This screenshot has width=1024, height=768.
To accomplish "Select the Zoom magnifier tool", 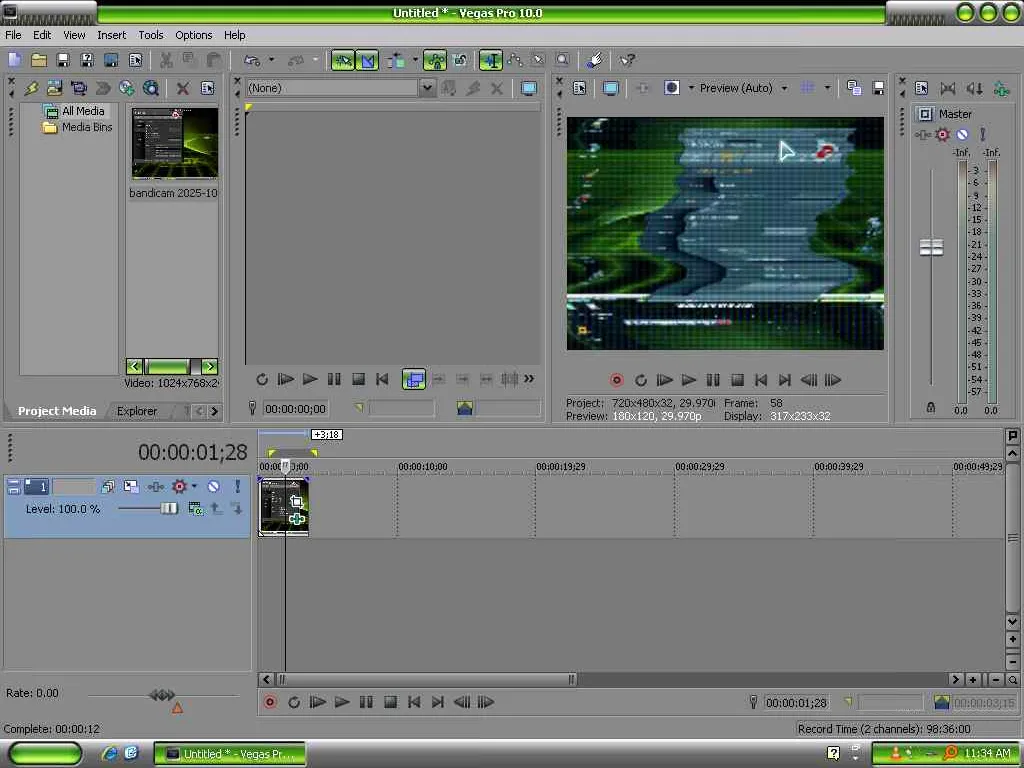I will coord(562,61).
